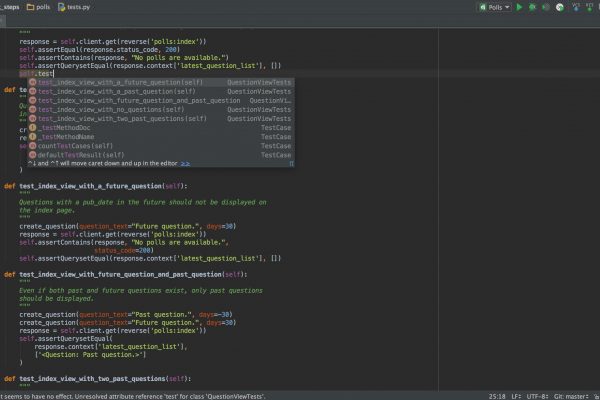Click field icon beside _testMethodDoc suggestion

[33, 127]
